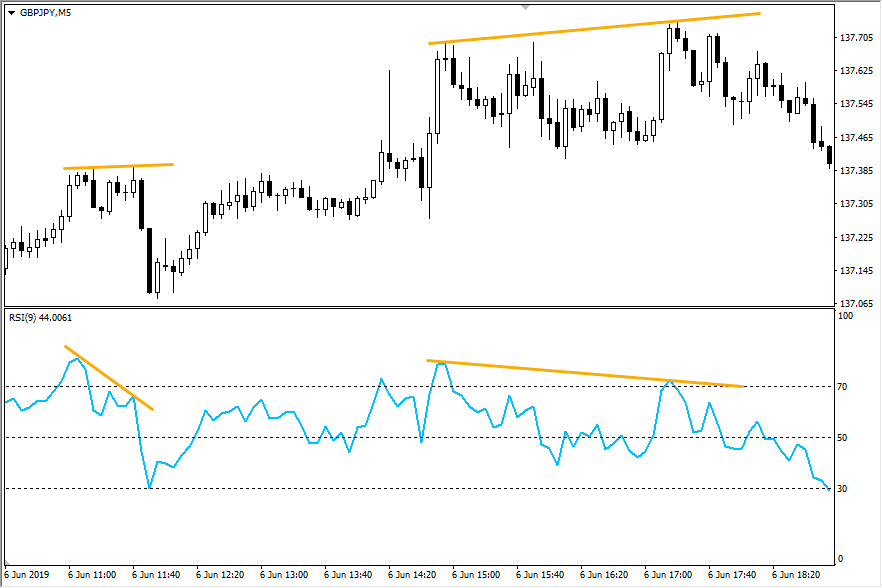Click the 6 Jun 2019 date label
This screenshot has height=588, width=882.
(27, 576)
